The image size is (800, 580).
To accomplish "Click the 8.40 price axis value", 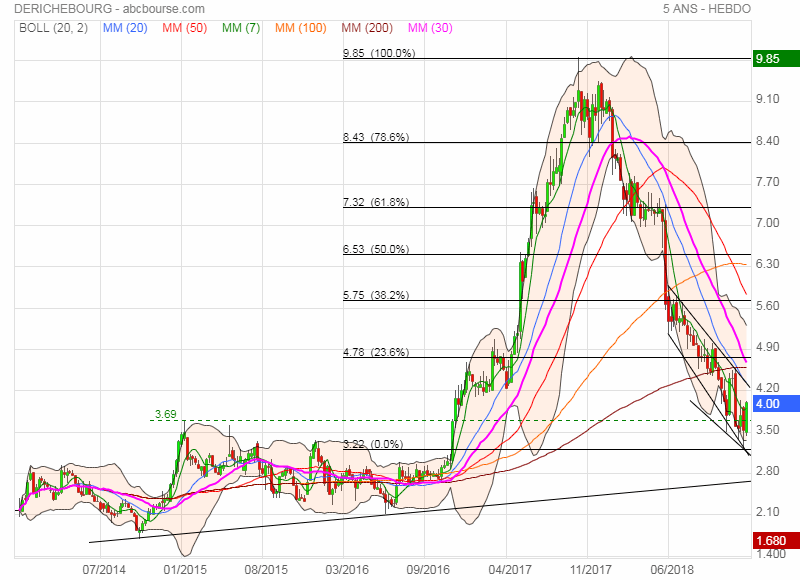I will [768, 141].
